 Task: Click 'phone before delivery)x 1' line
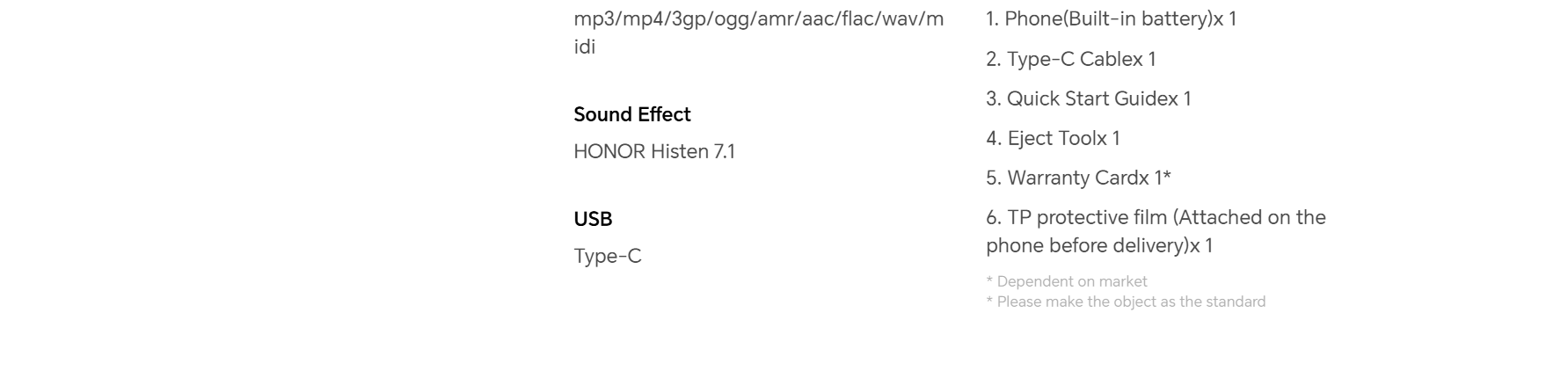click(1099, 245)
